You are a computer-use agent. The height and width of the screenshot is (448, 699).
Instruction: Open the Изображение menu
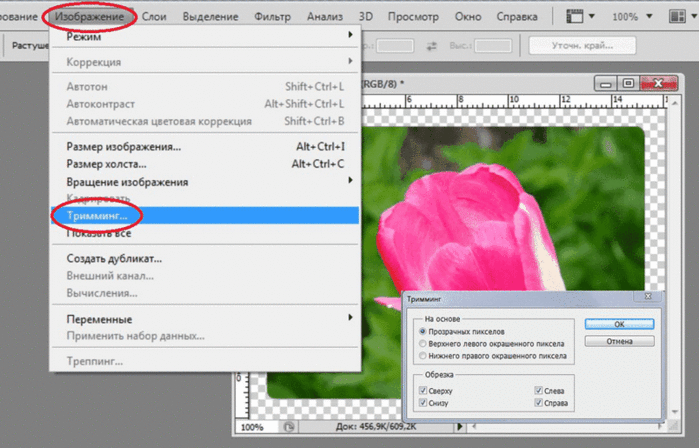click(89, 16)
